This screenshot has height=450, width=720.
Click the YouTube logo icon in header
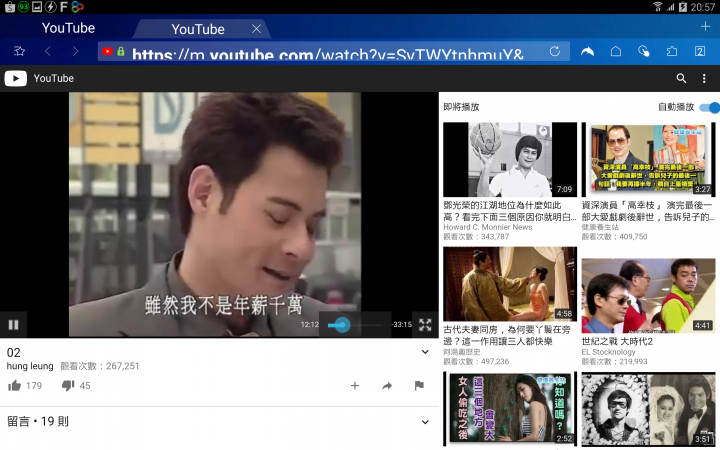[16, 78]
